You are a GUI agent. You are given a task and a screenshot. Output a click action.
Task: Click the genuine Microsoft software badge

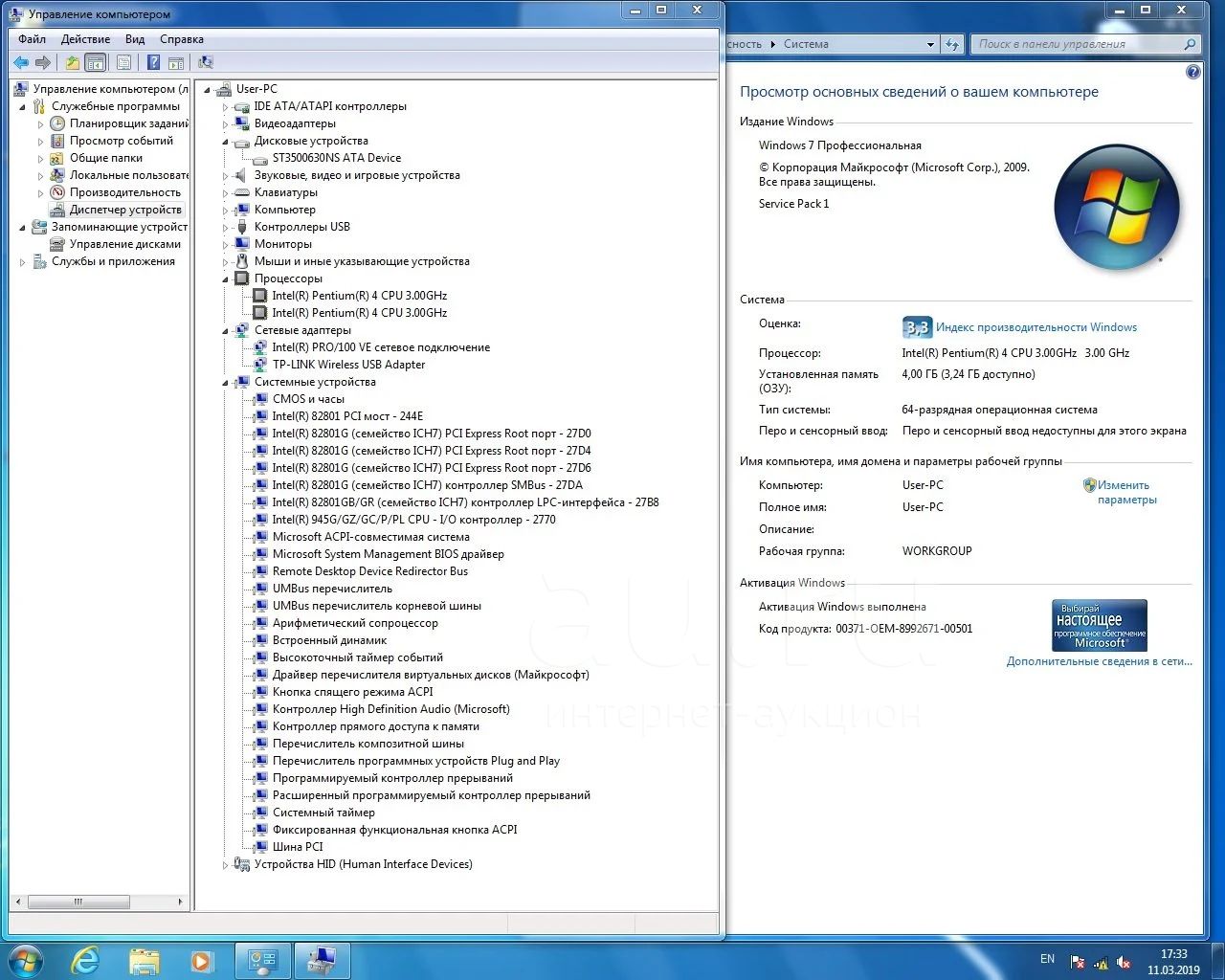pos(1100,626)
